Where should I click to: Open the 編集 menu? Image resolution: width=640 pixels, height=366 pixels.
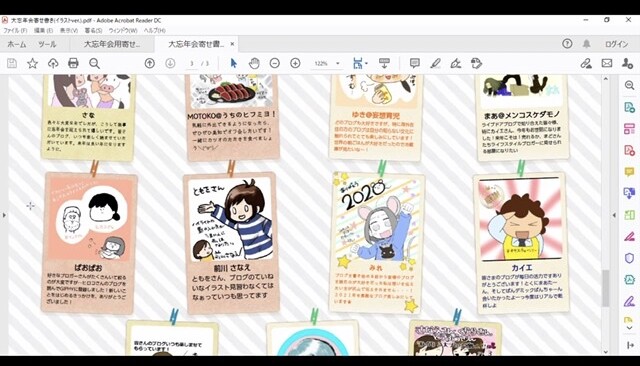(43, 31)
